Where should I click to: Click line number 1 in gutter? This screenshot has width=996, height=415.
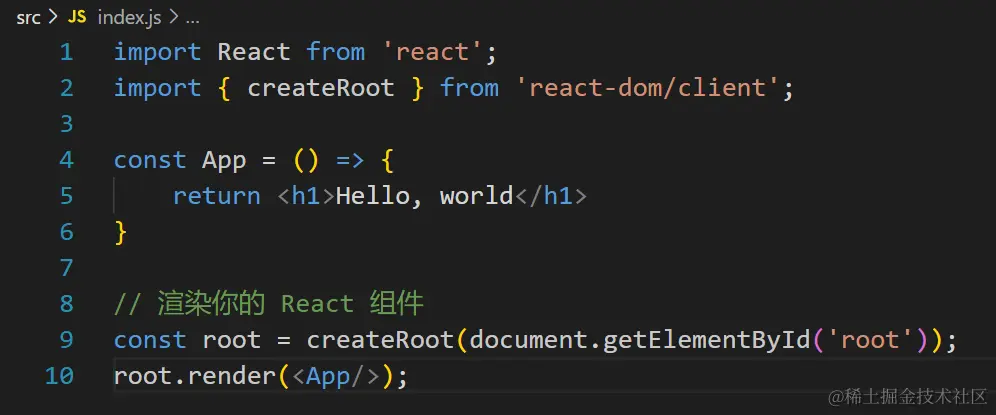67,52
